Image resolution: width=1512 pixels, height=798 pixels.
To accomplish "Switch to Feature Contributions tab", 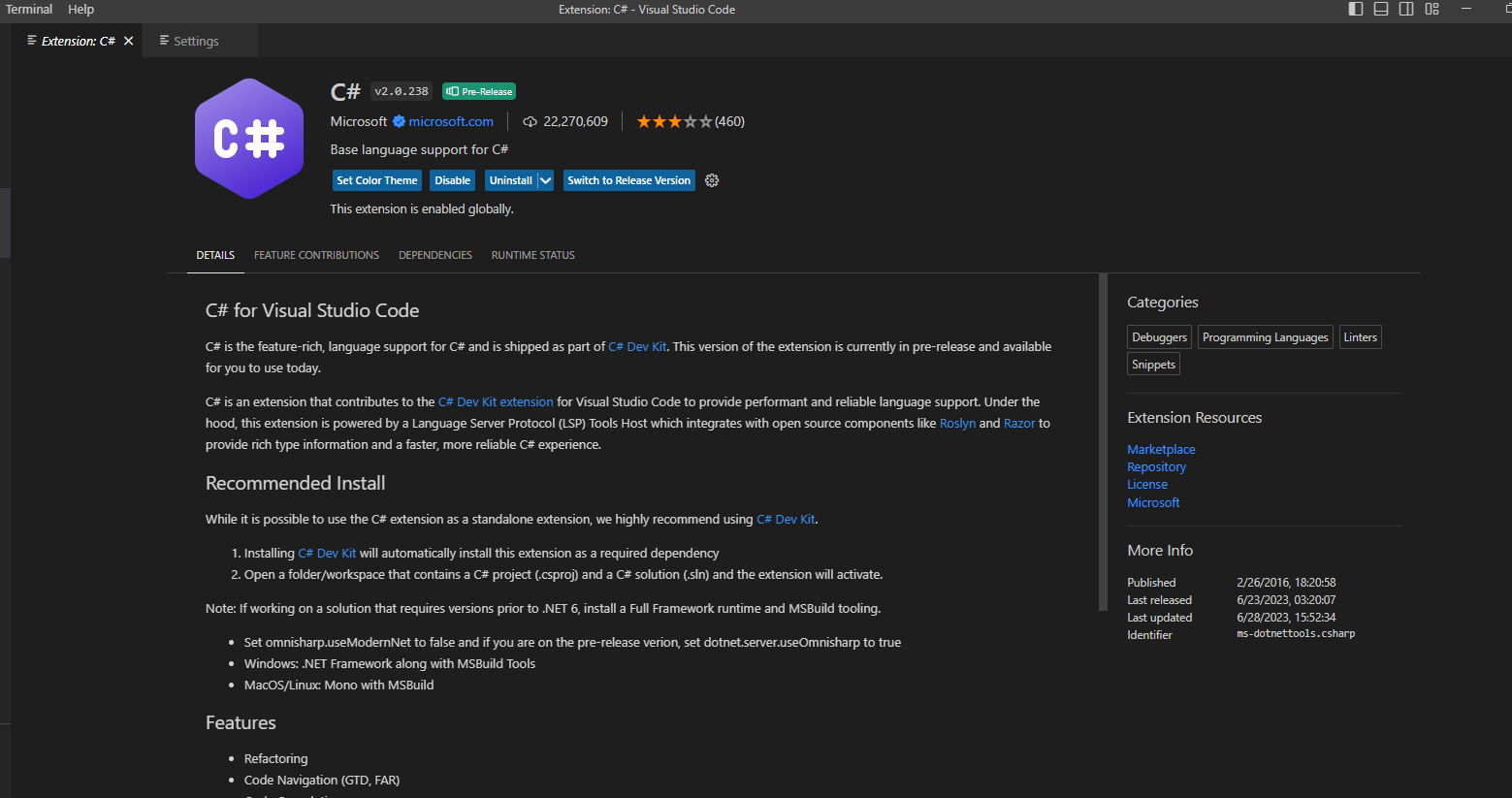I will 316,255.
